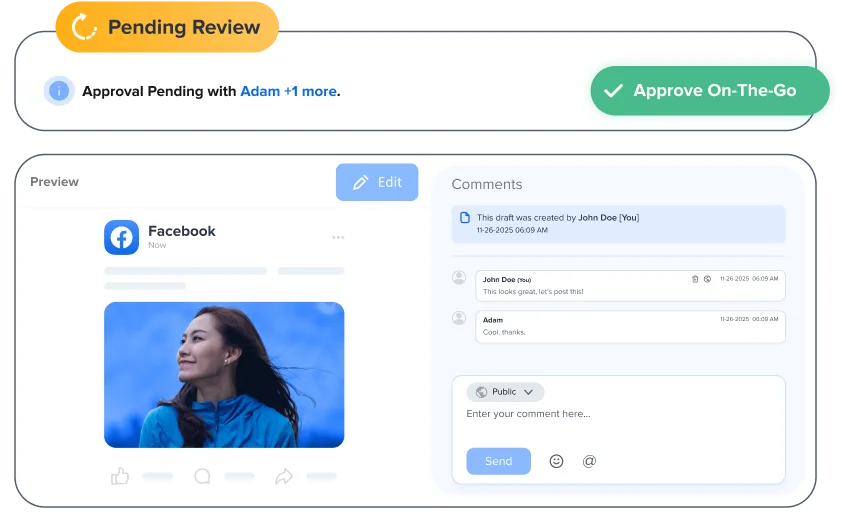Viewport: 842px width, 525px height.
Task: Click the Pending Review status badge
Action: coord(167,27)
